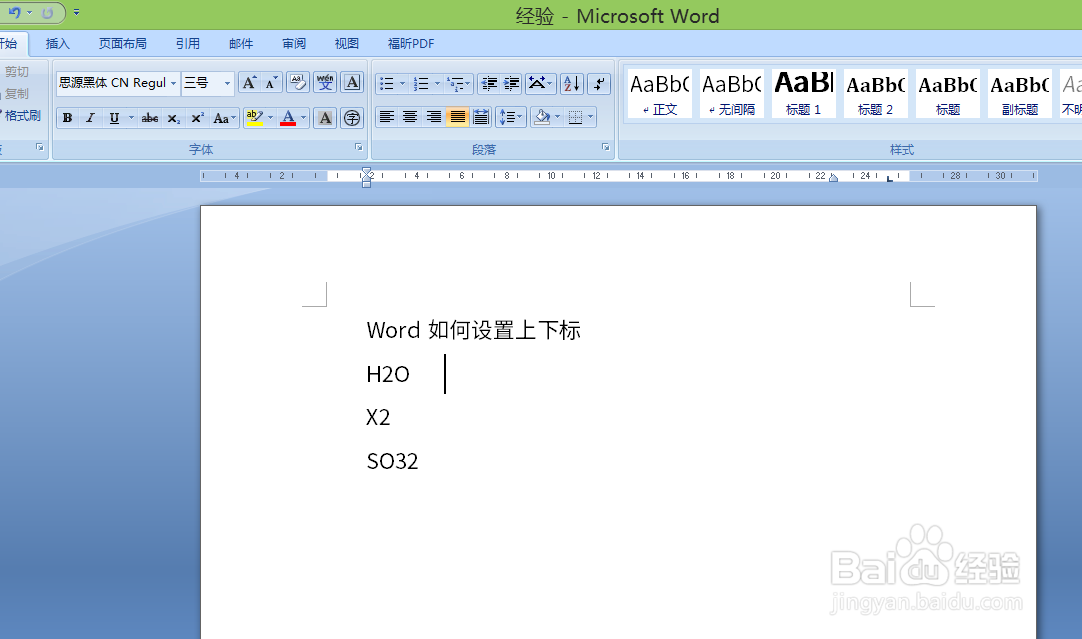The width and height of the screenshot is (1082, 639).
Task: Underline text with the U button
Action: (114, 118)
